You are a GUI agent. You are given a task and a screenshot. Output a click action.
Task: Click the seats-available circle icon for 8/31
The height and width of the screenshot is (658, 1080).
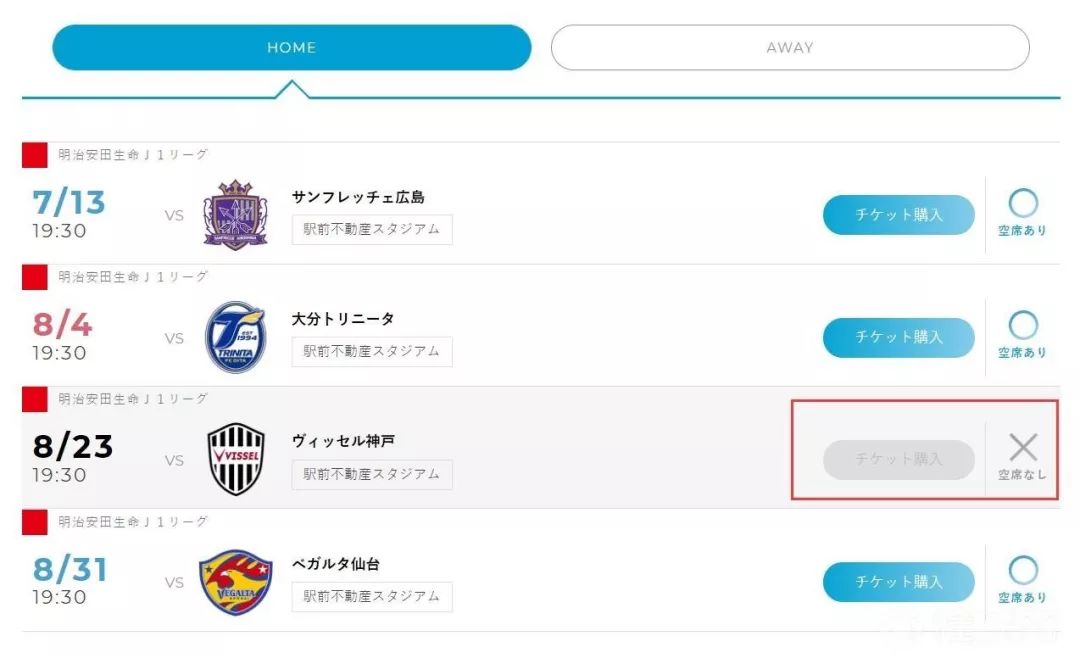(1023, 571)
